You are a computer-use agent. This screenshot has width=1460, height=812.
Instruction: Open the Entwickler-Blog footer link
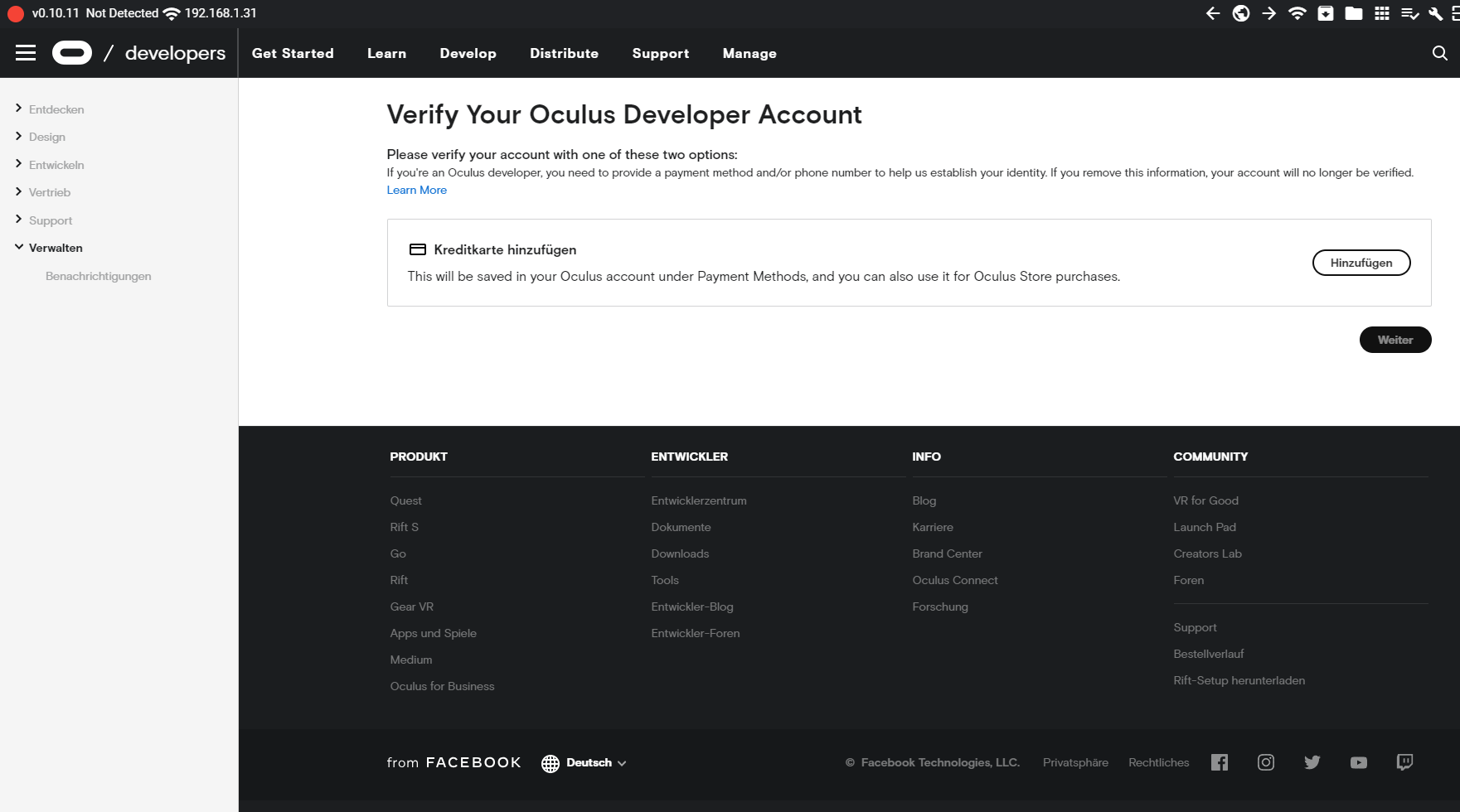[692, 607]
